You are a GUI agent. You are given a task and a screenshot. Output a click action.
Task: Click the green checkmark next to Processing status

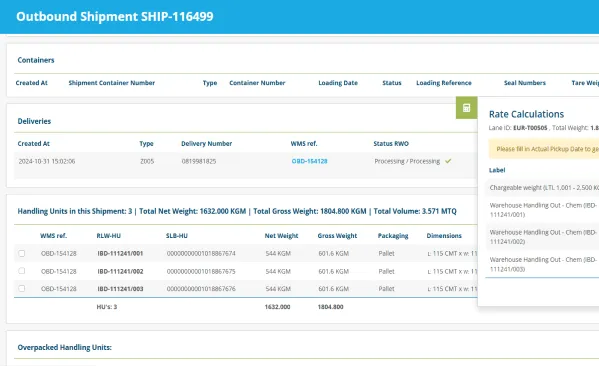448,161
